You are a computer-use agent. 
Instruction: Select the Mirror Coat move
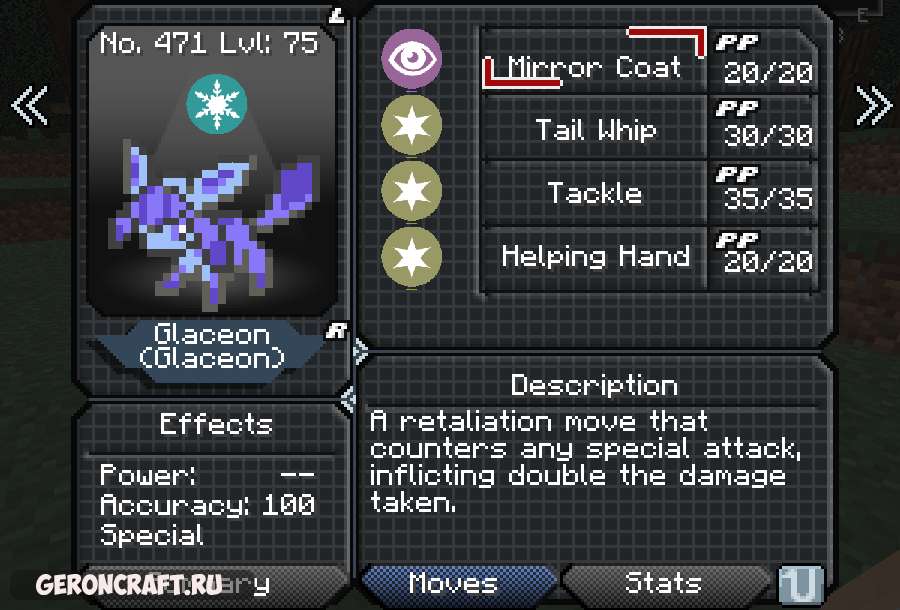click(x=594, y=60)
